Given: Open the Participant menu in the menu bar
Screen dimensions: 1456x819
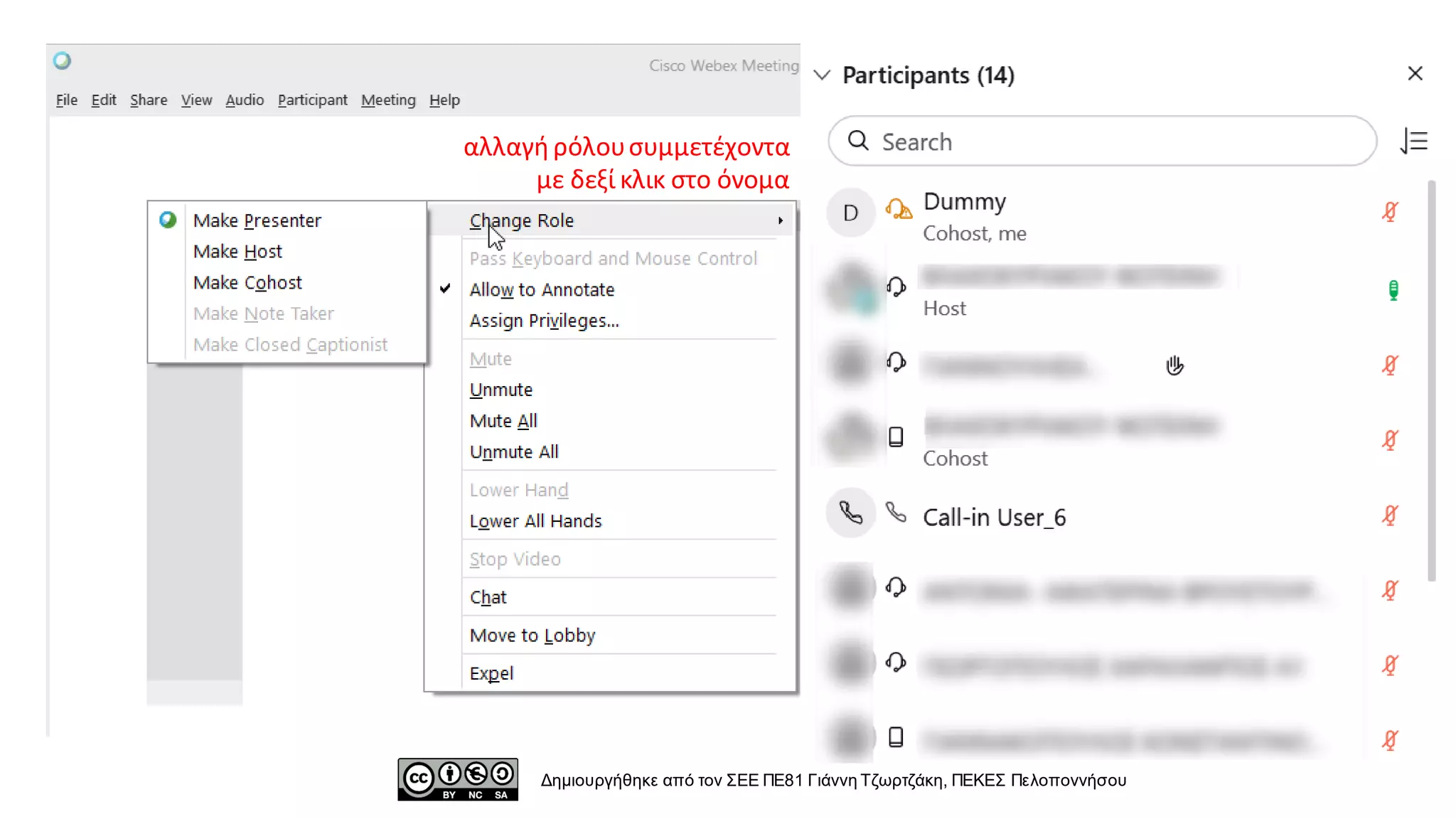Looking at the screenshot, I should [x=312, y=100].
